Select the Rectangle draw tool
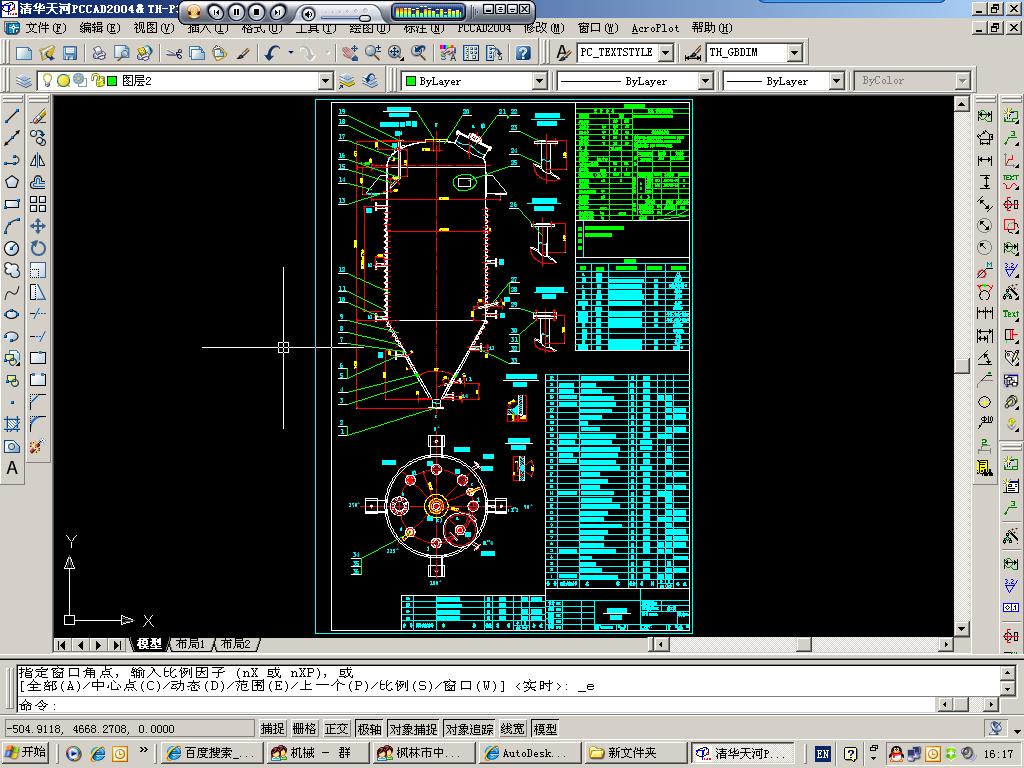 pos(12,204)
